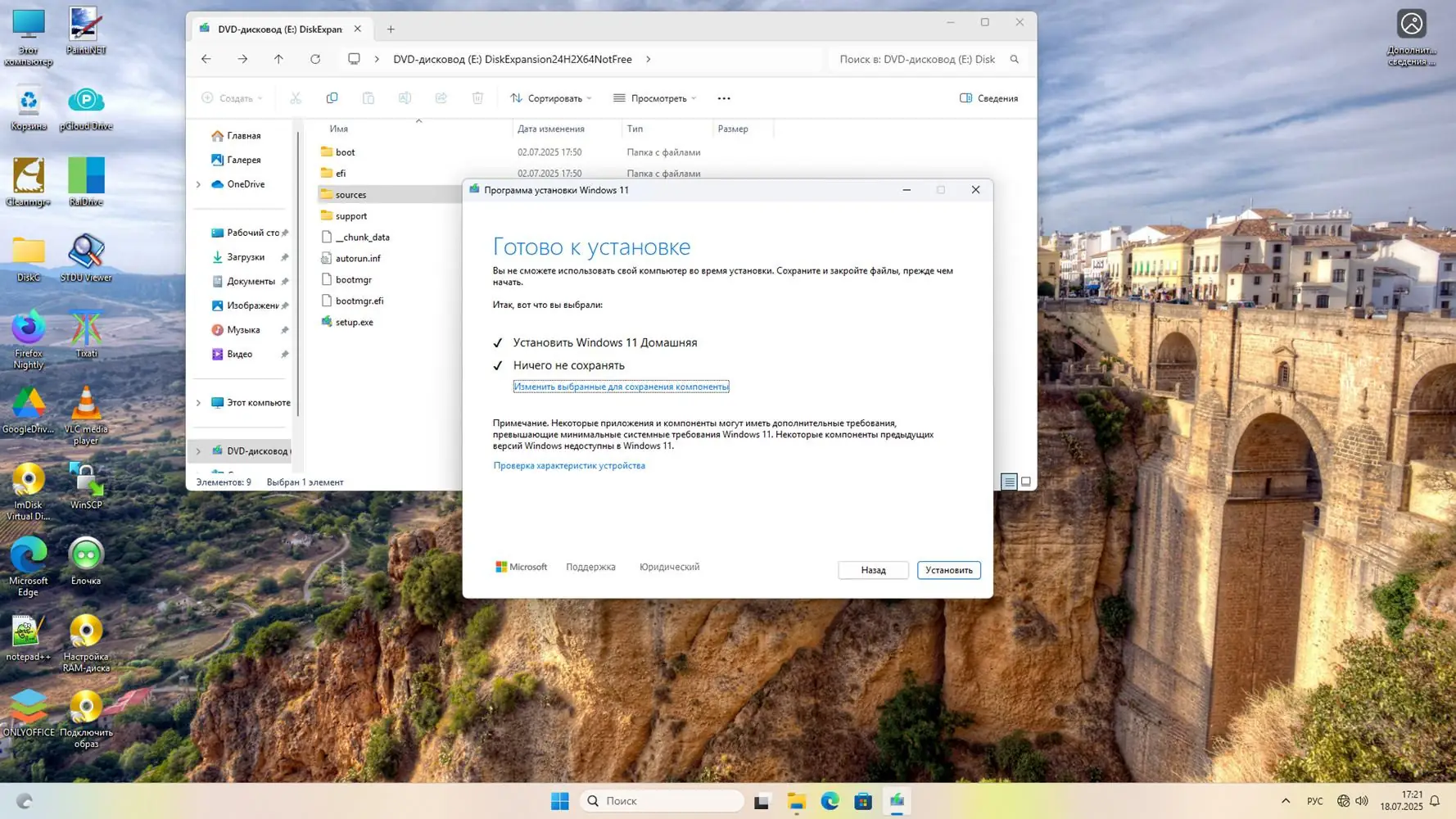This screenshot has width=1456, height=819.
Task: Open the Юридический link in setup
Action: coord(669,567)
